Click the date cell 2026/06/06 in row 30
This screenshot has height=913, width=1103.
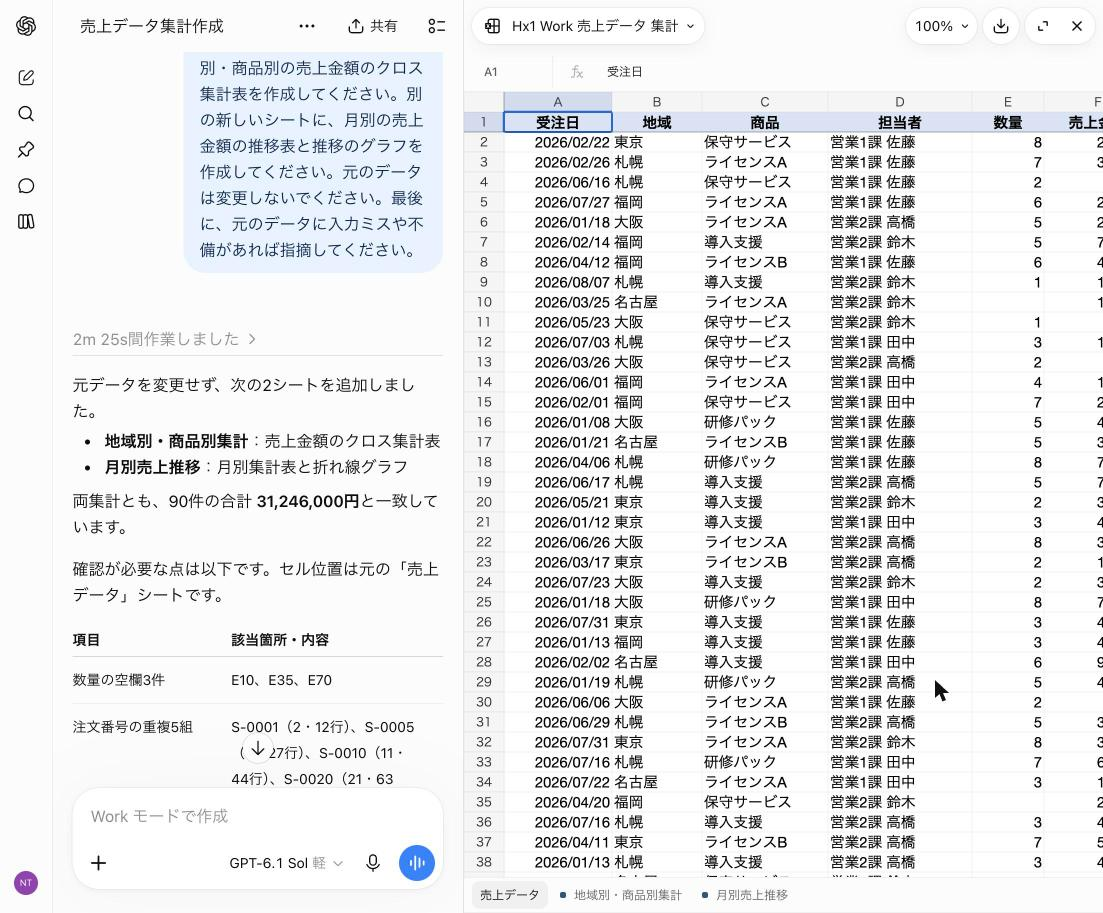(x=558, y=702)
